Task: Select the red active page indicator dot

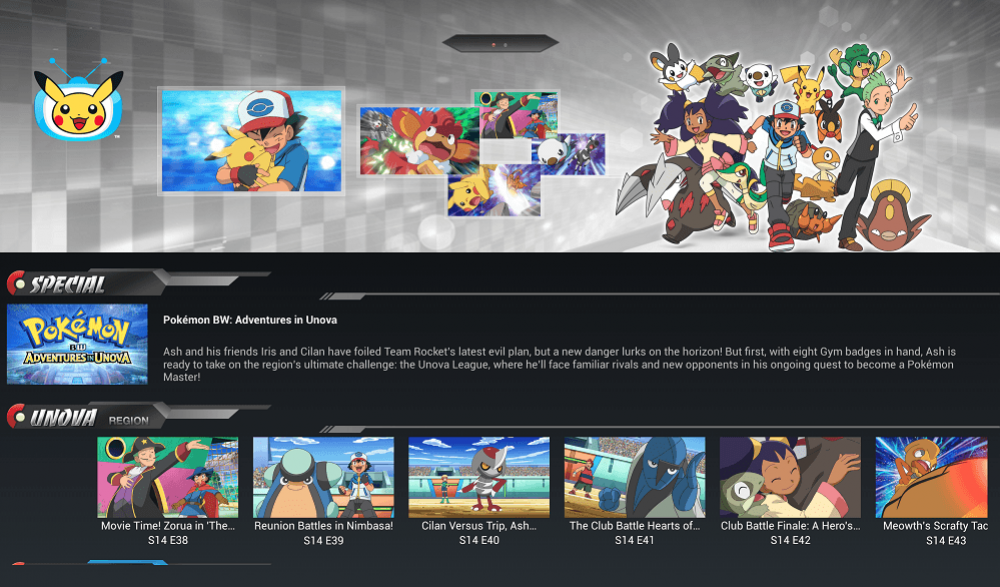Action: (x=494, y=45)
